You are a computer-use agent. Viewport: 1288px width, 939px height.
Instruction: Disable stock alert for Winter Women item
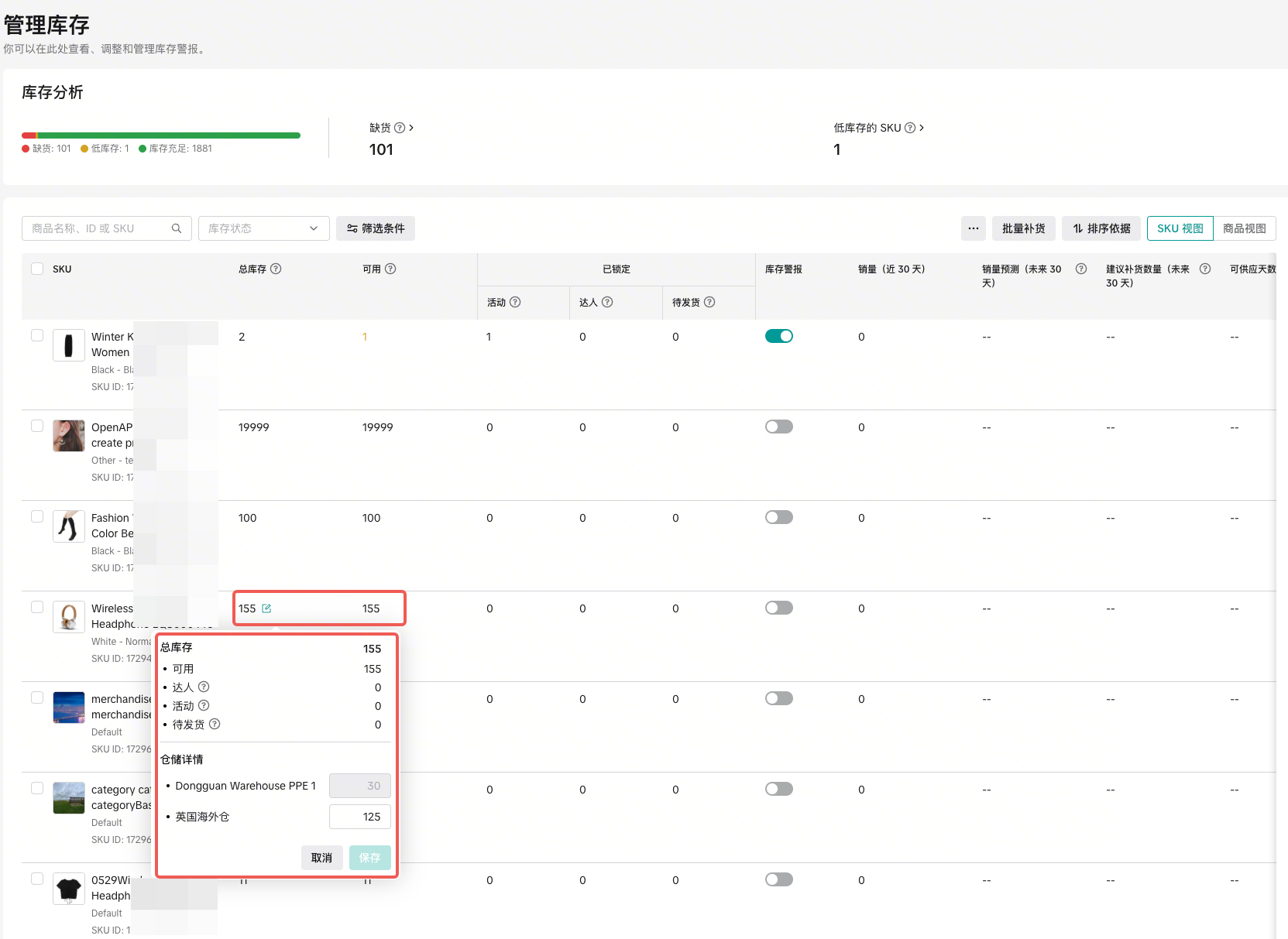click(x=778, y=336)
